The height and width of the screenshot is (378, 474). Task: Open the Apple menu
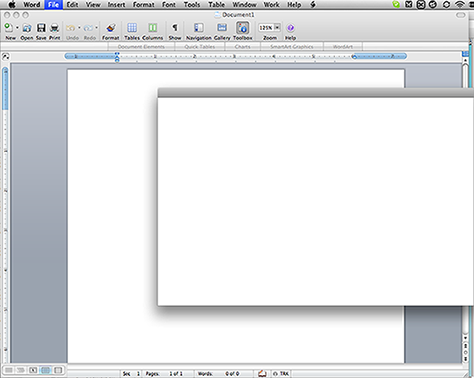click(x=12, y=5)
